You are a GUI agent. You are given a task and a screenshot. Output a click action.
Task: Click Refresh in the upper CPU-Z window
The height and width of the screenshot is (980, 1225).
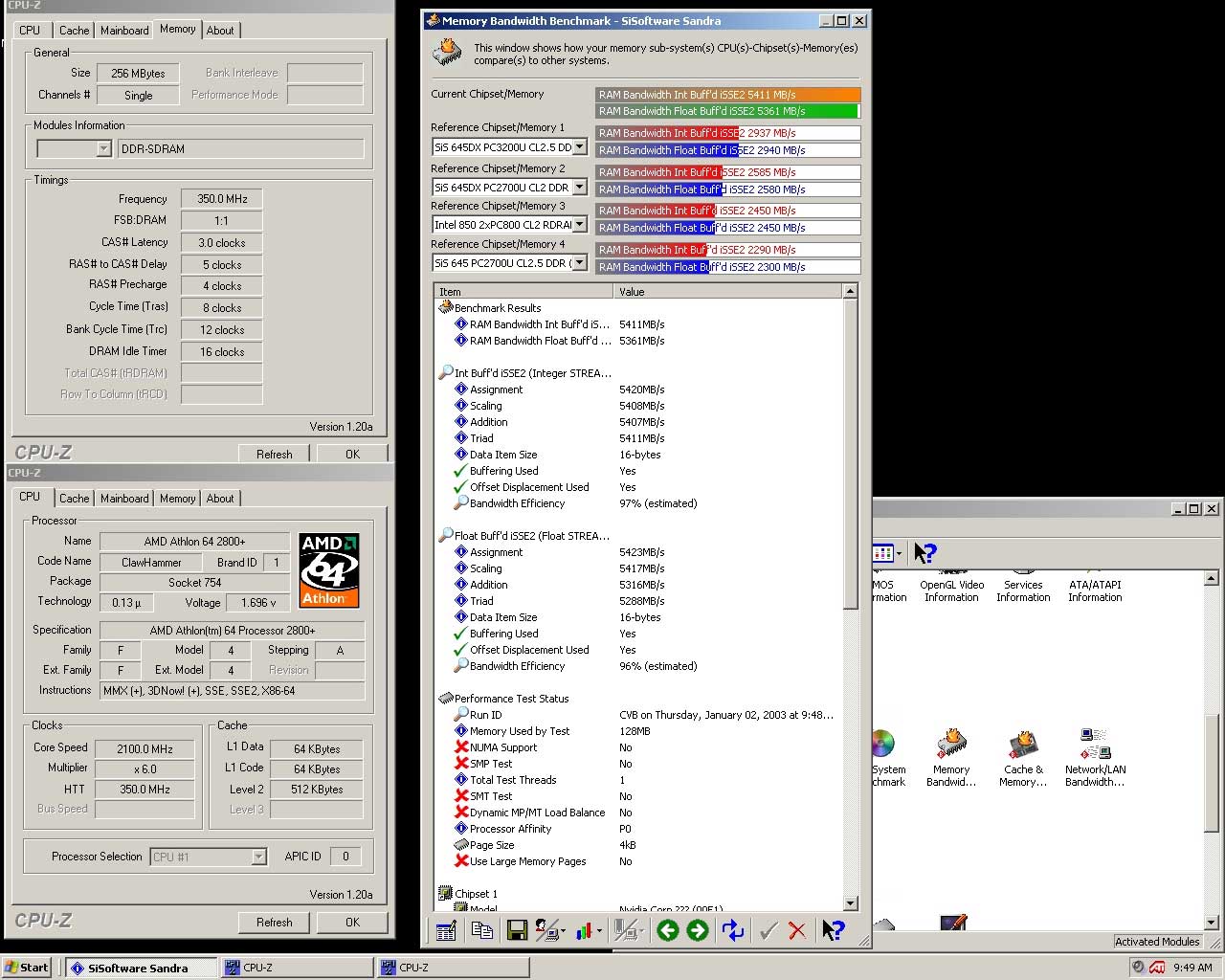tap(275, 455)
